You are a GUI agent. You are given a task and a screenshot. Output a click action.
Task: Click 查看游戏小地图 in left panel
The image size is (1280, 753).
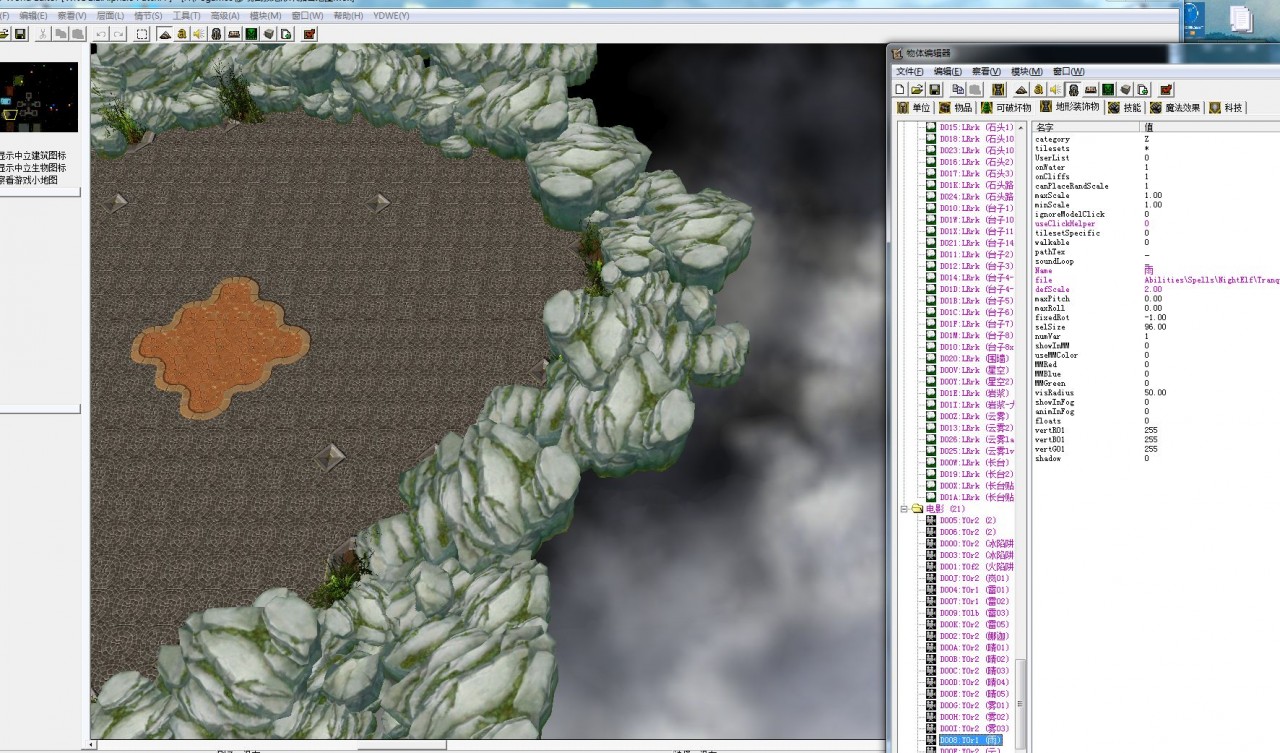click(x=29, y=180)
